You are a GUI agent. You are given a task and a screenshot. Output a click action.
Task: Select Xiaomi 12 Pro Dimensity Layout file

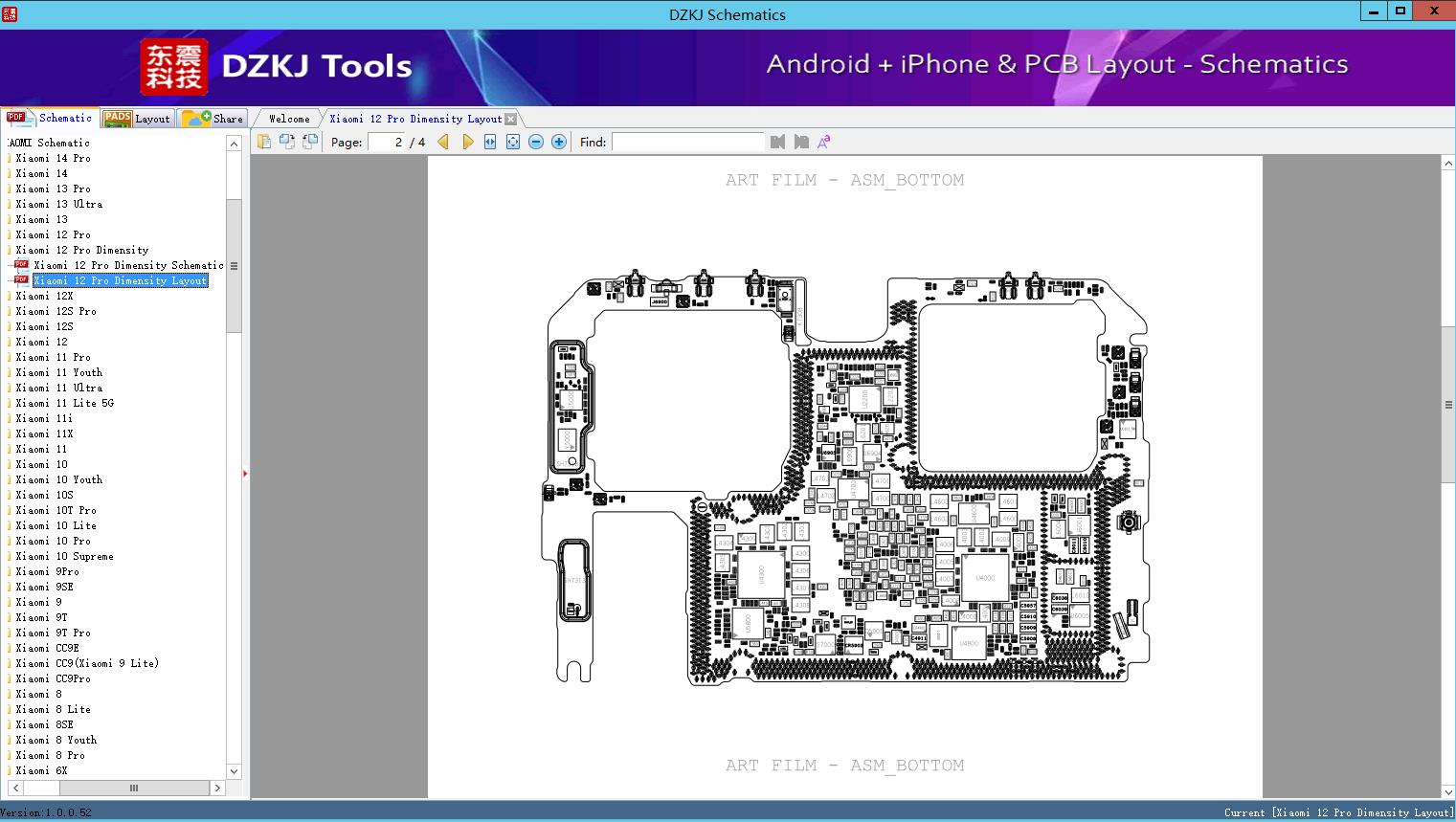[x=121, y=280]
